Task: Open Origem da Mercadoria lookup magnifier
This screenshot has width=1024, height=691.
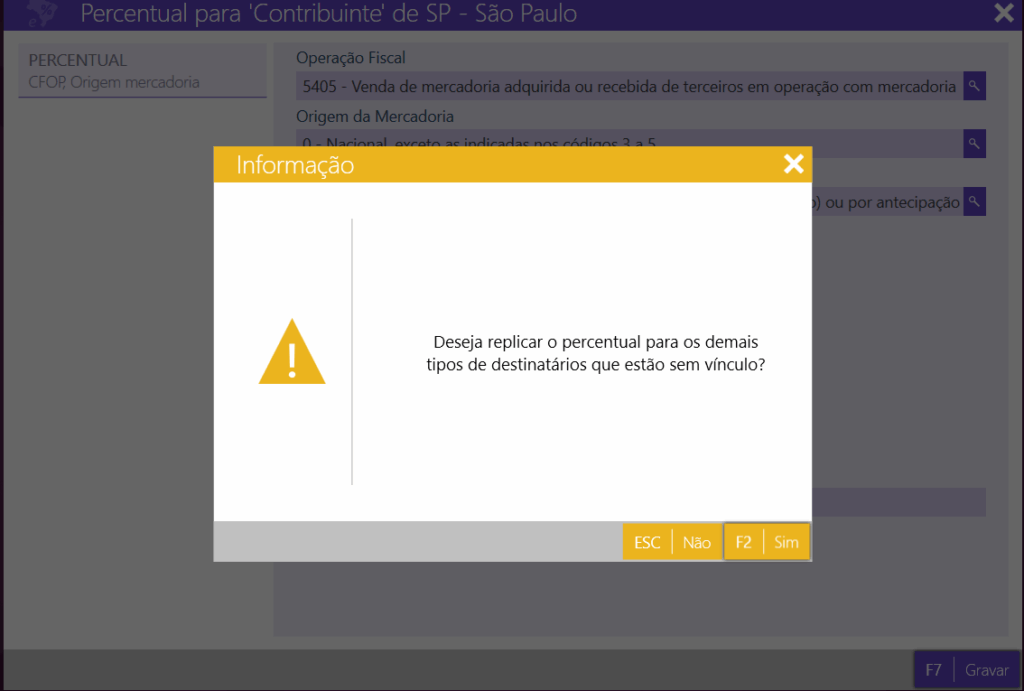Action: (x=974, y=143)
